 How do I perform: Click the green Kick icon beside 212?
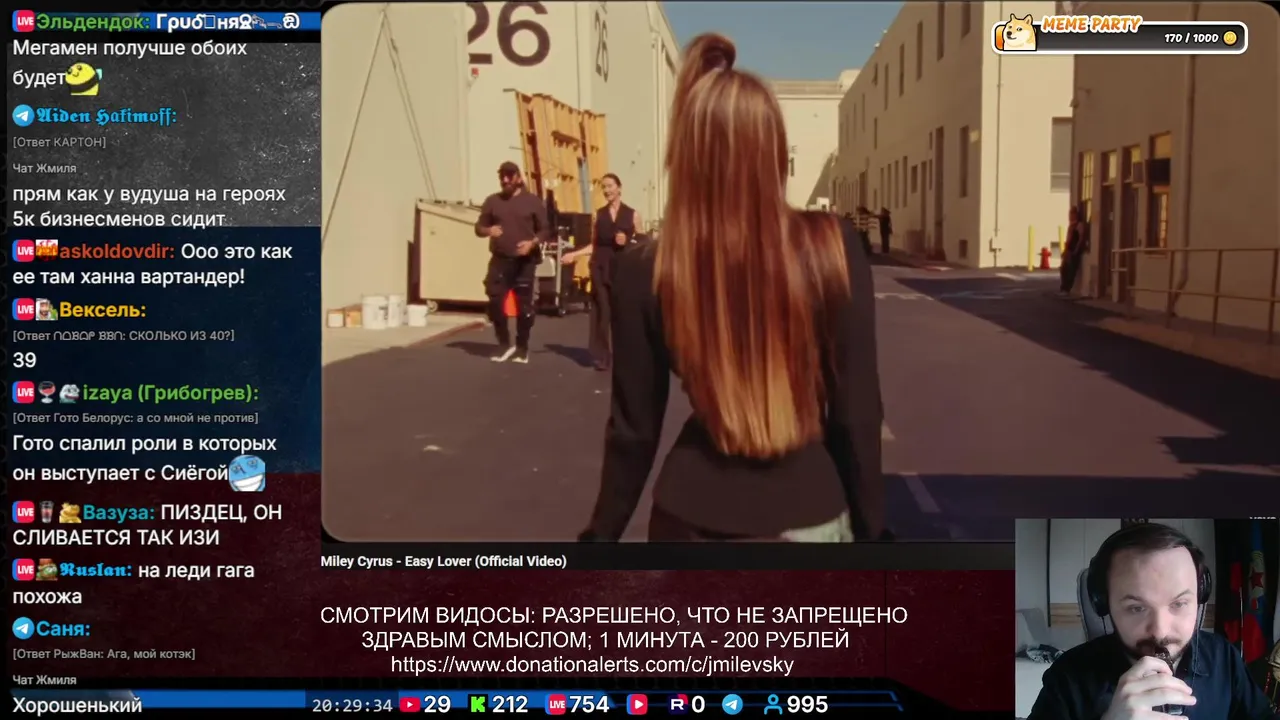(x=478, y=705)
